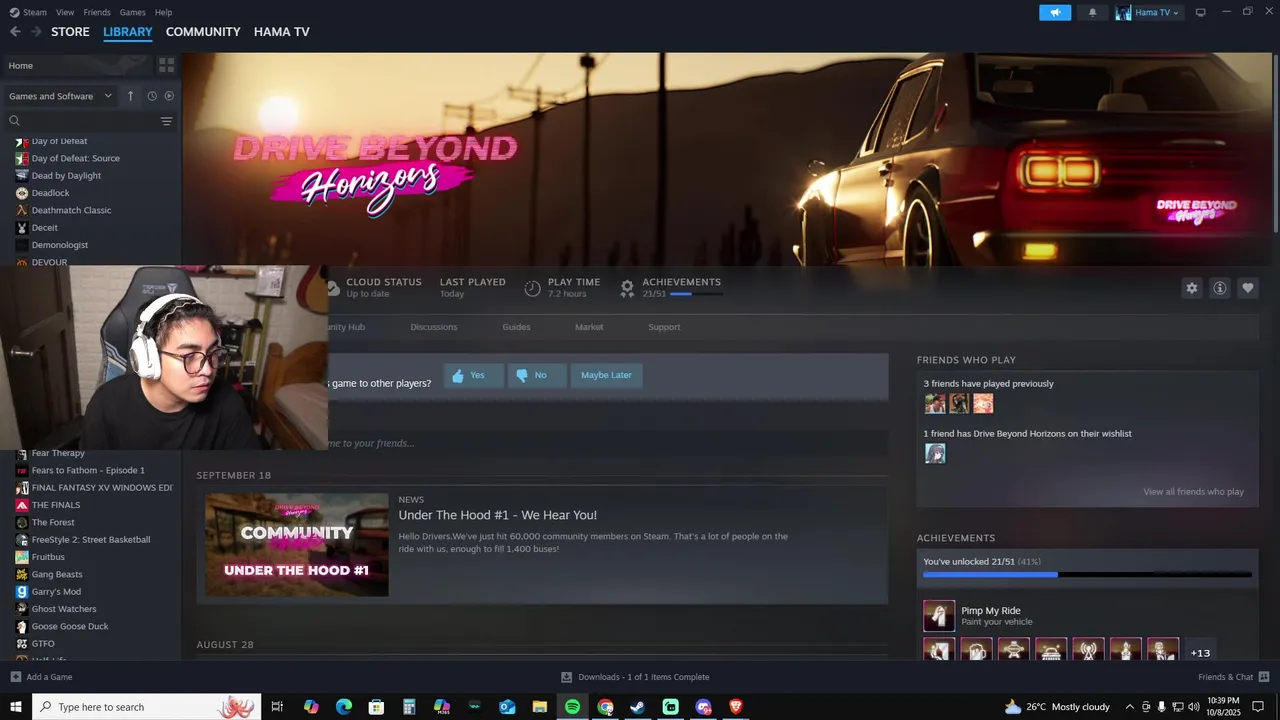The image size is (1280, 720).
Task: Open the Help menu
Action: click(x=163, y=12)
